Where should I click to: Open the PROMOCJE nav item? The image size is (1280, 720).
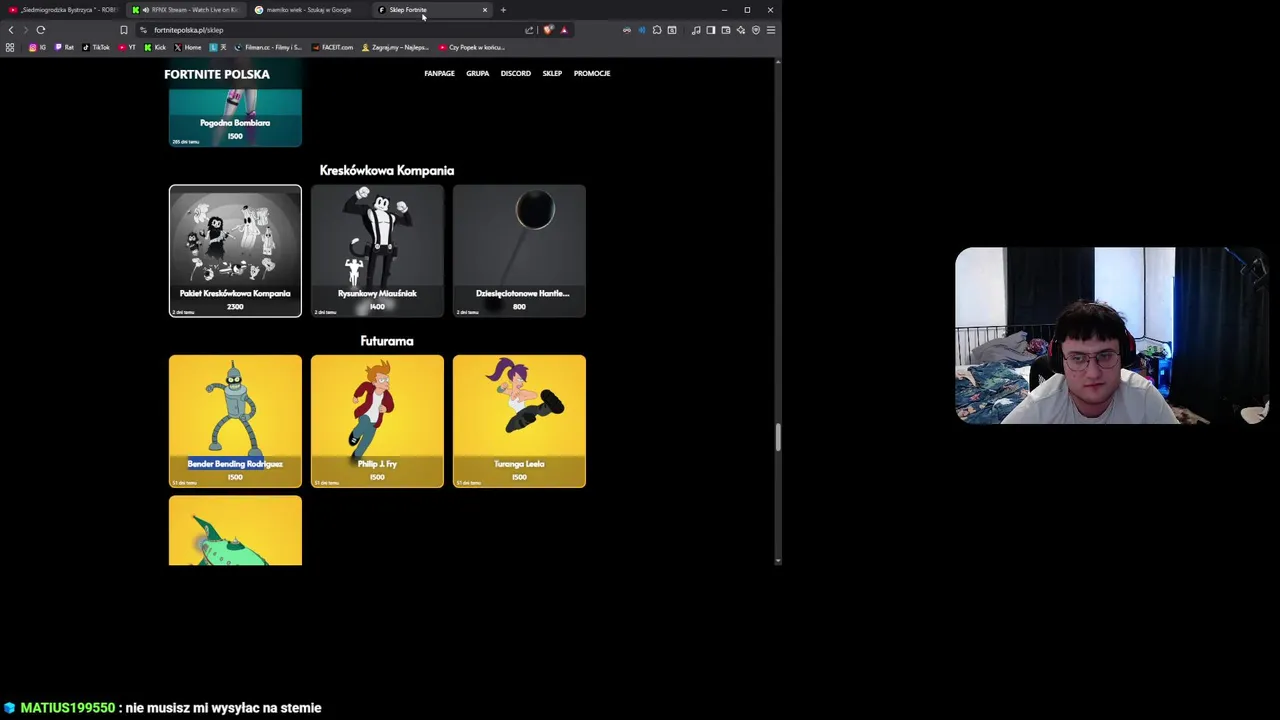tap(592, 73)
